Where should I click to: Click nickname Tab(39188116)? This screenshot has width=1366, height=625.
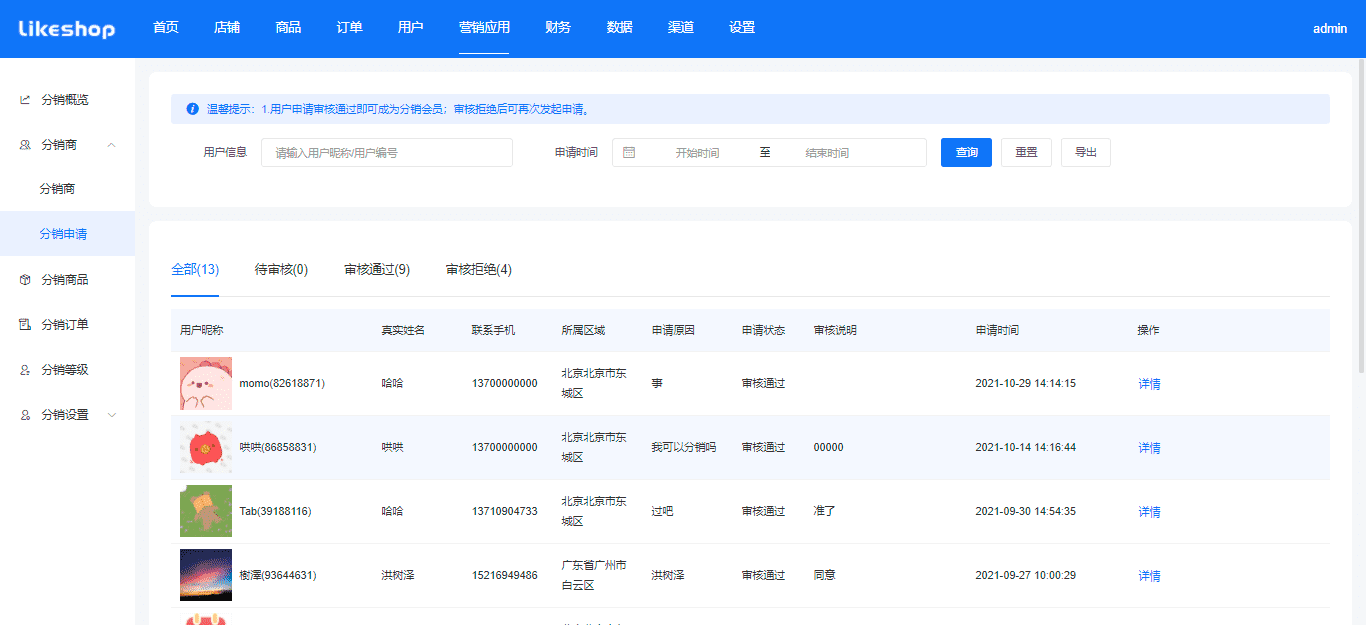pos(275,511)
